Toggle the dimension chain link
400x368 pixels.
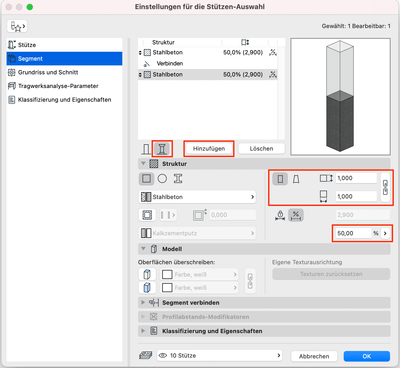coord(385,187)
